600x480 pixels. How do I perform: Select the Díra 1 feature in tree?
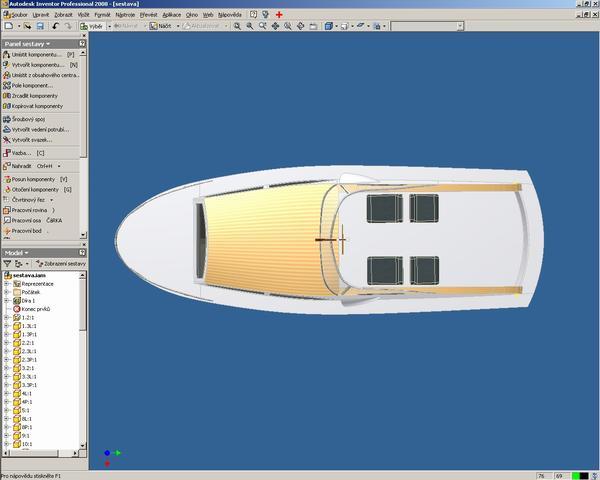coord(28,300)
